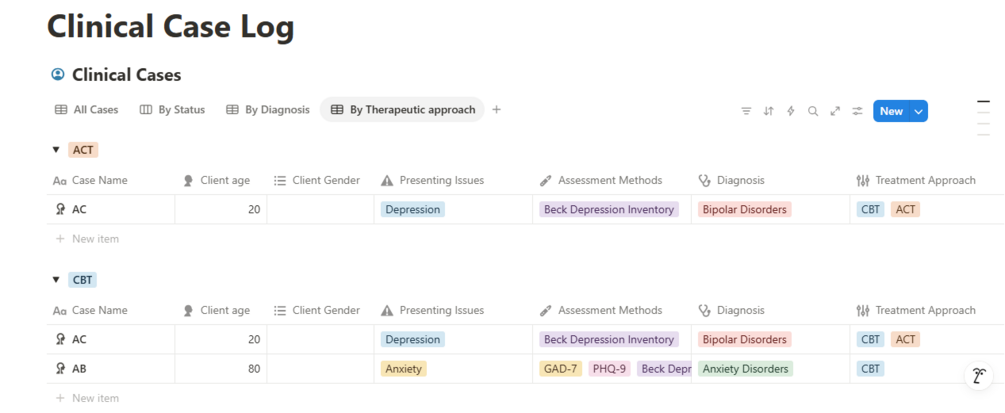Click the Client age column header in CBT group

[x=224, y=310]
